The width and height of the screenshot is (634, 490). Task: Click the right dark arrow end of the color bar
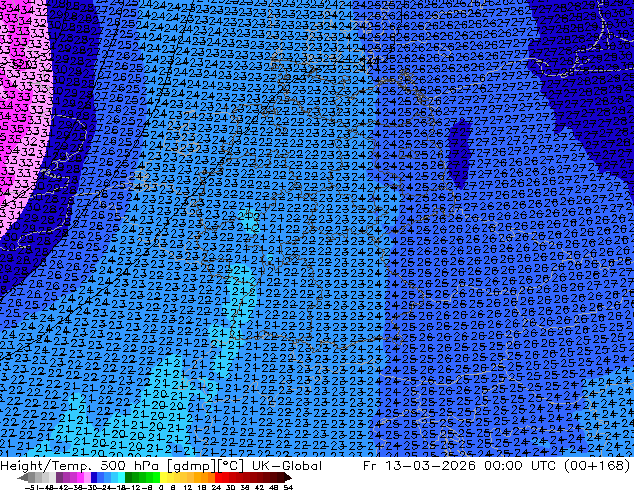[288, 477]
